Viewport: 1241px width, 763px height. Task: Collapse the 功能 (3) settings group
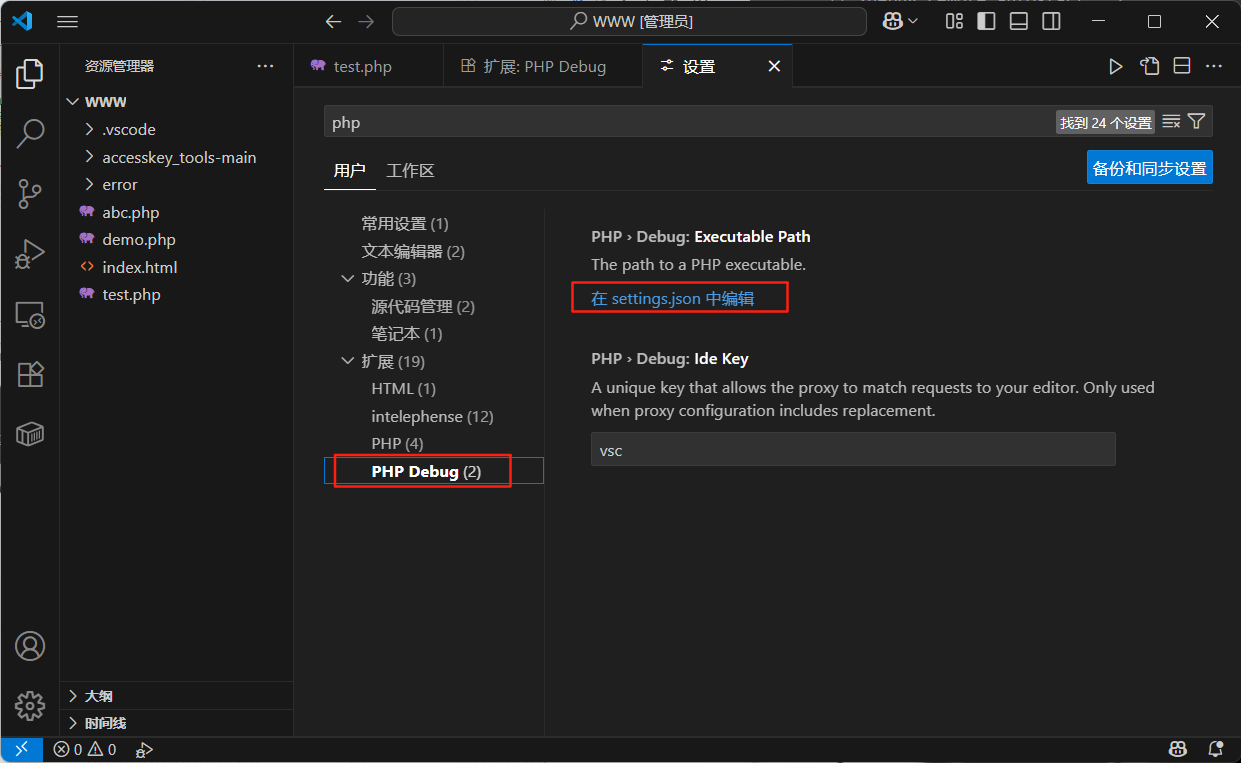tap(348, 279)
